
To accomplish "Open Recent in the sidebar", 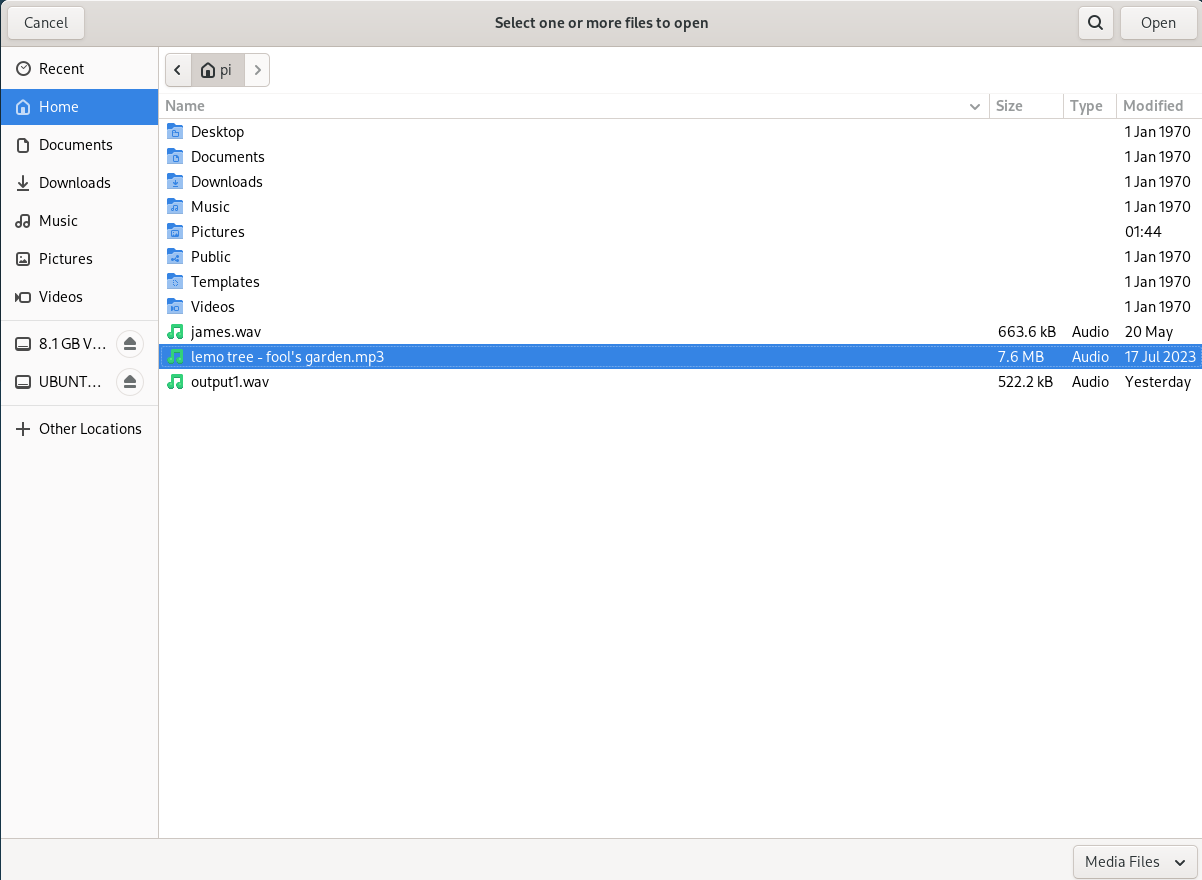I will (x=61, y=69).
